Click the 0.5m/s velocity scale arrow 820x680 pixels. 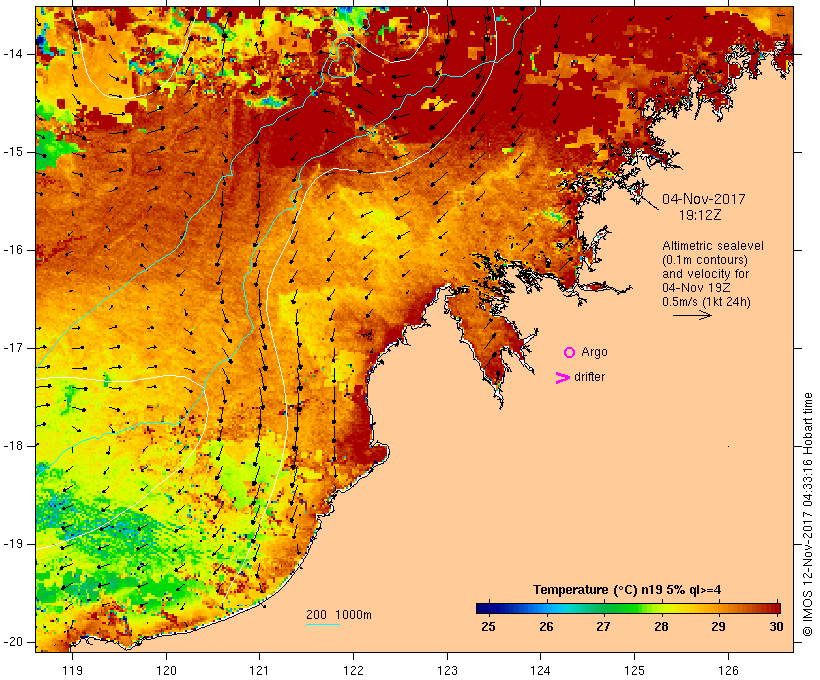(x=692, y=315)
